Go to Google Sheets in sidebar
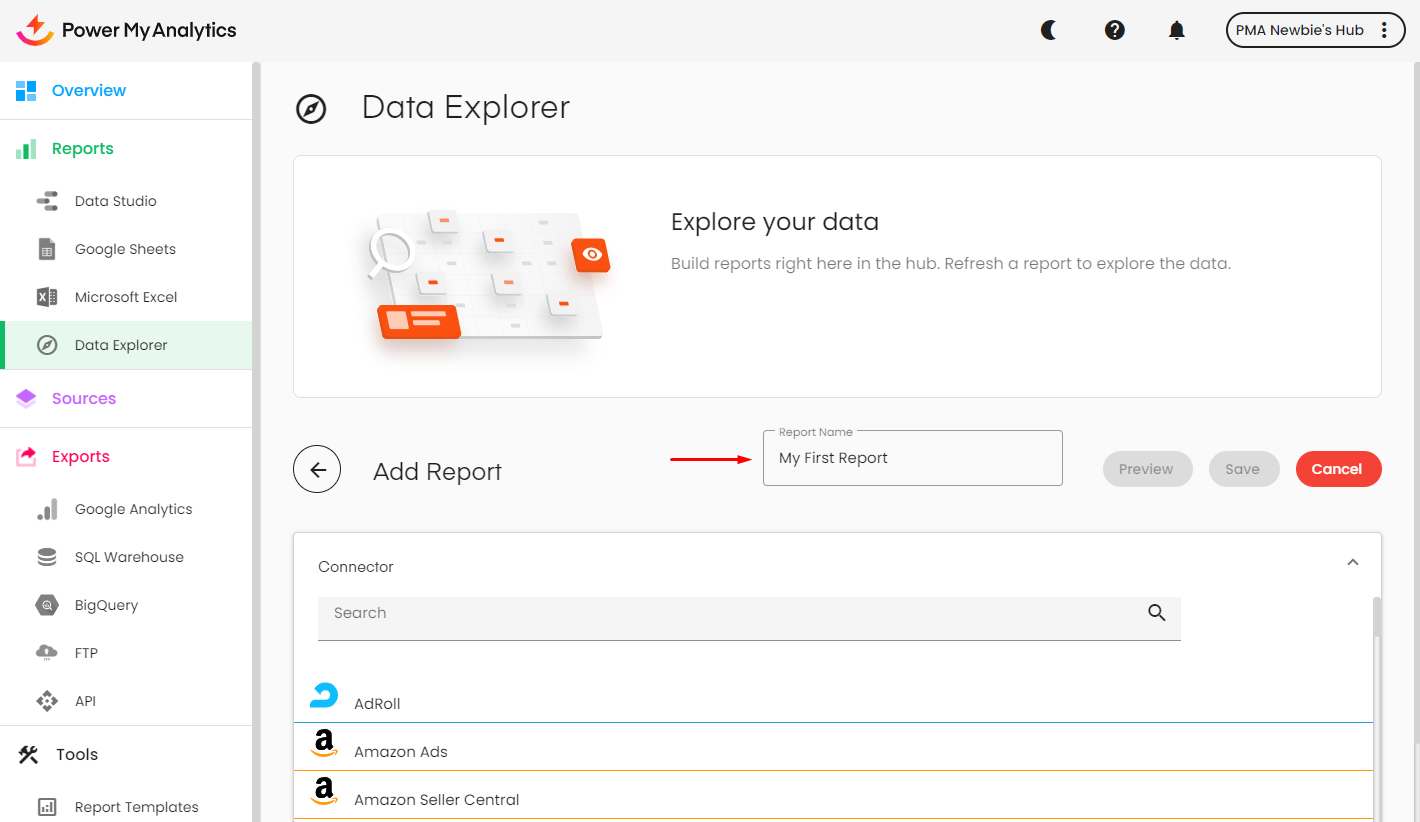Image resolution: width=1420 pixels, height=822 pixels. tap(125, 249)
